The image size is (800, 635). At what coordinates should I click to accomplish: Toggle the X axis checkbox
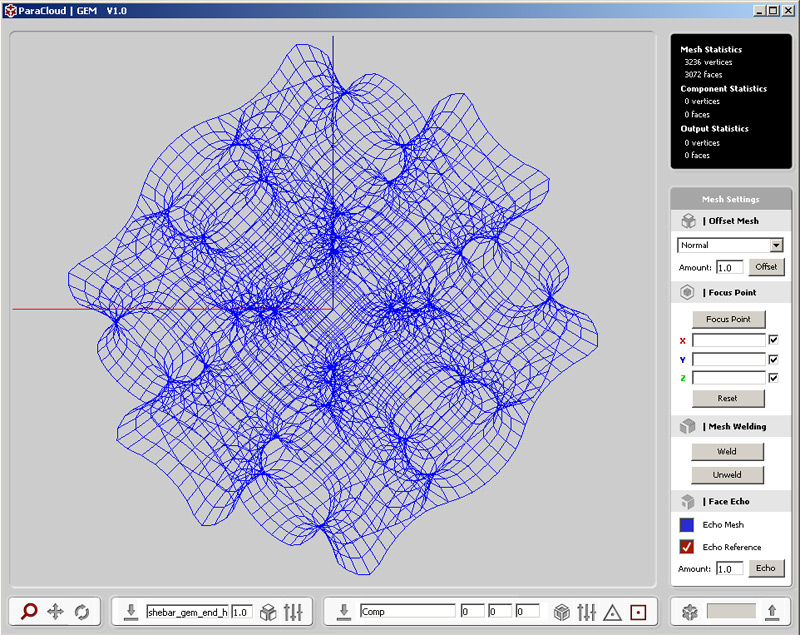tap(773, 340)
